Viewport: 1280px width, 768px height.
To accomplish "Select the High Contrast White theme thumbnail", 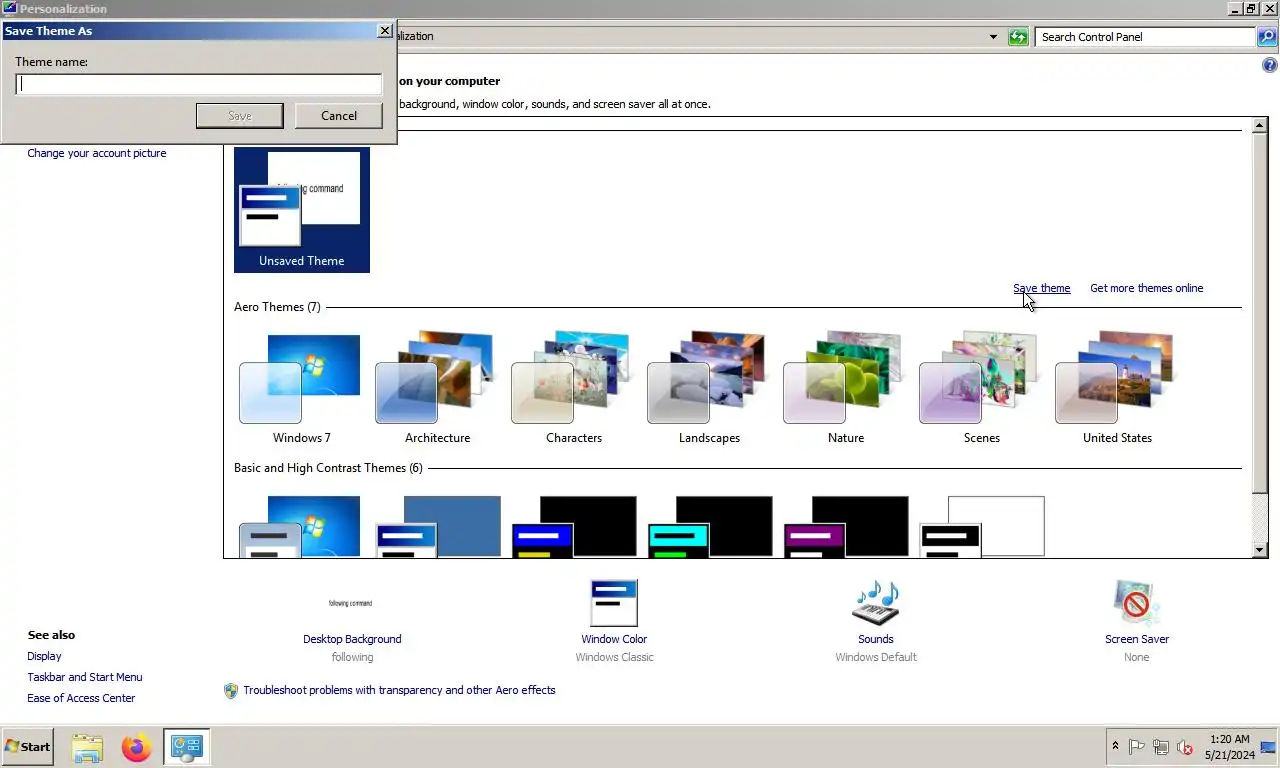I will click(x=982, y=526).
